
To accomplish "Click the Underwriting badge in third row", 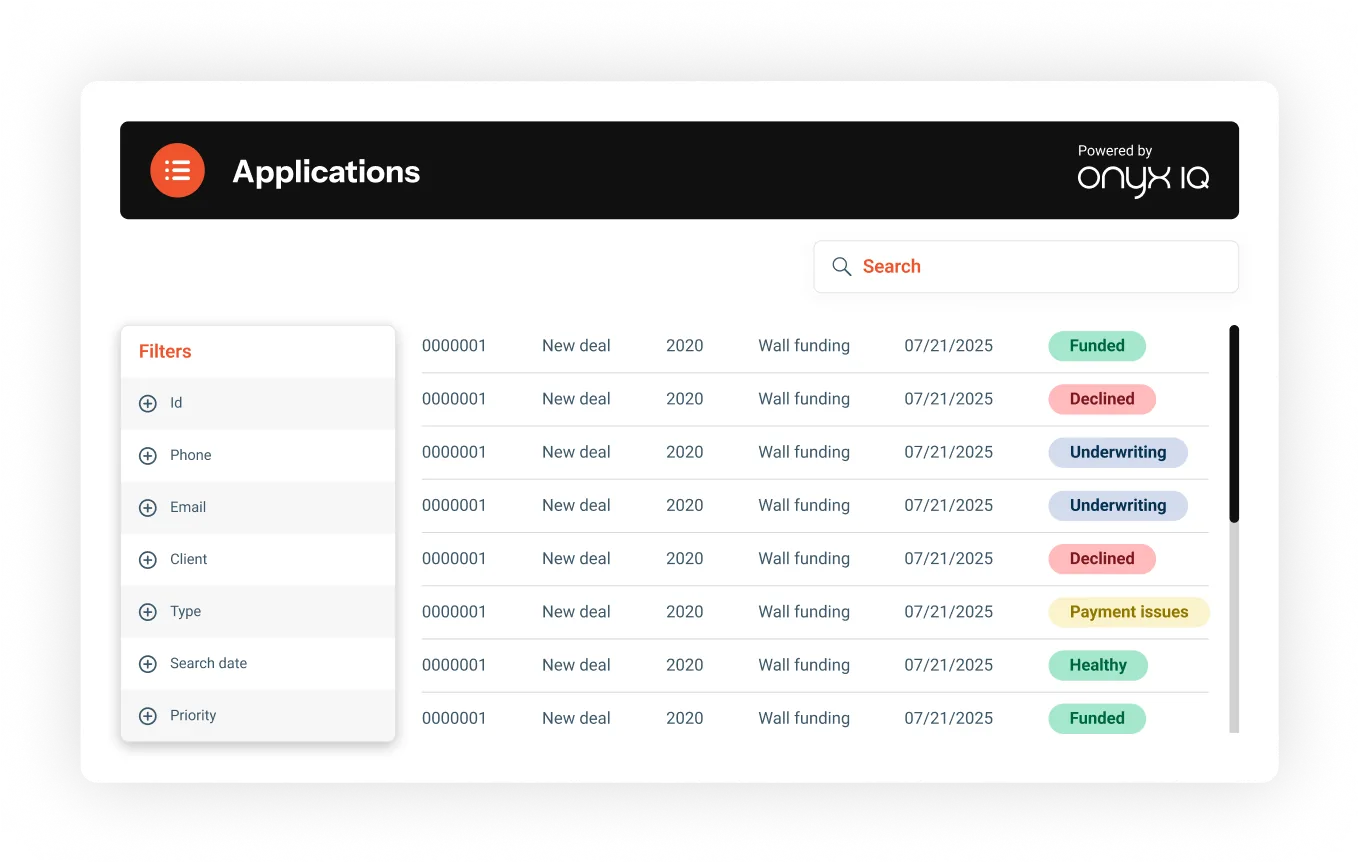I will (1117, 452).
